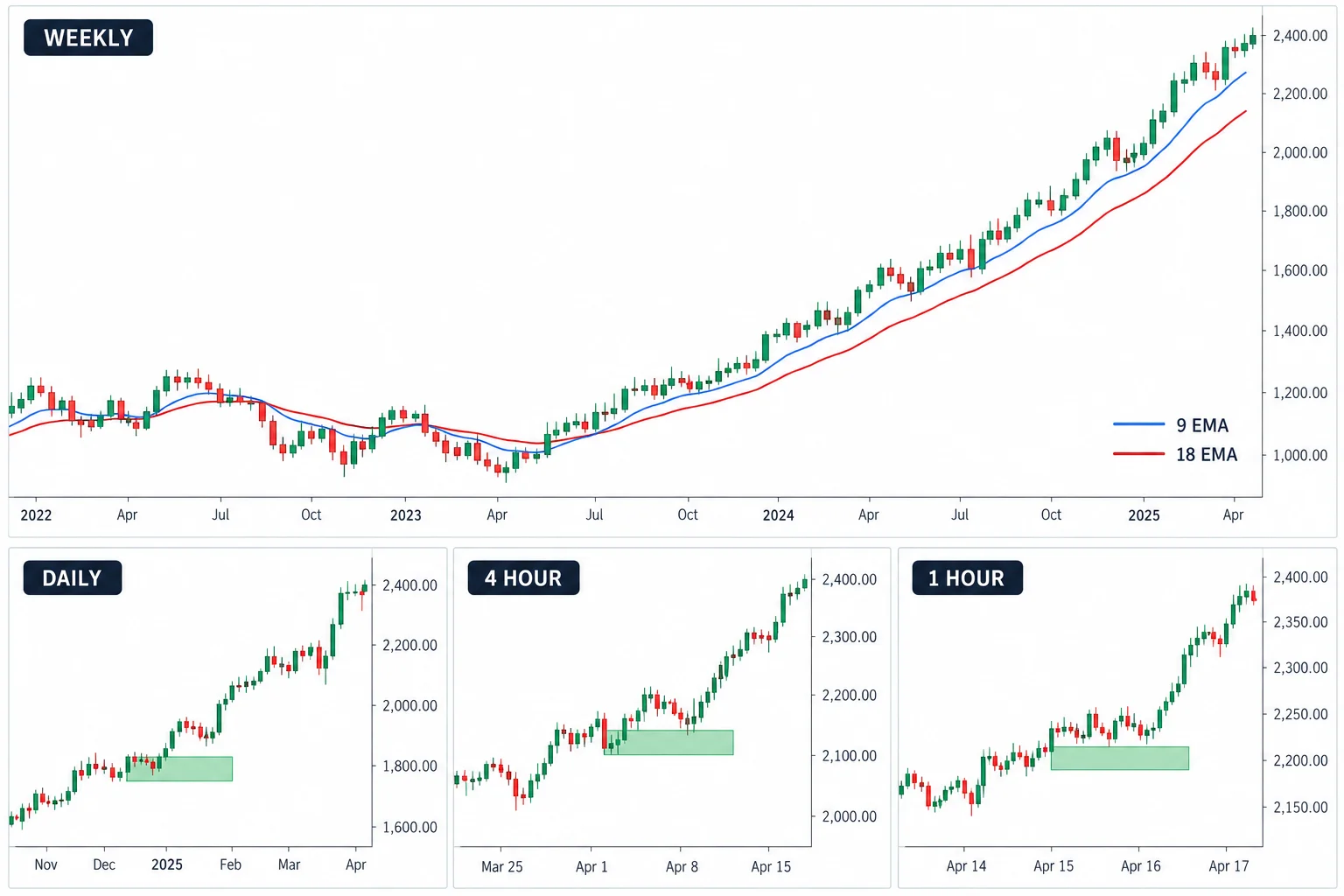1344x896 pixels.
Task: Click the blue 9 EMA legend line
Action: coord(1139,424)
